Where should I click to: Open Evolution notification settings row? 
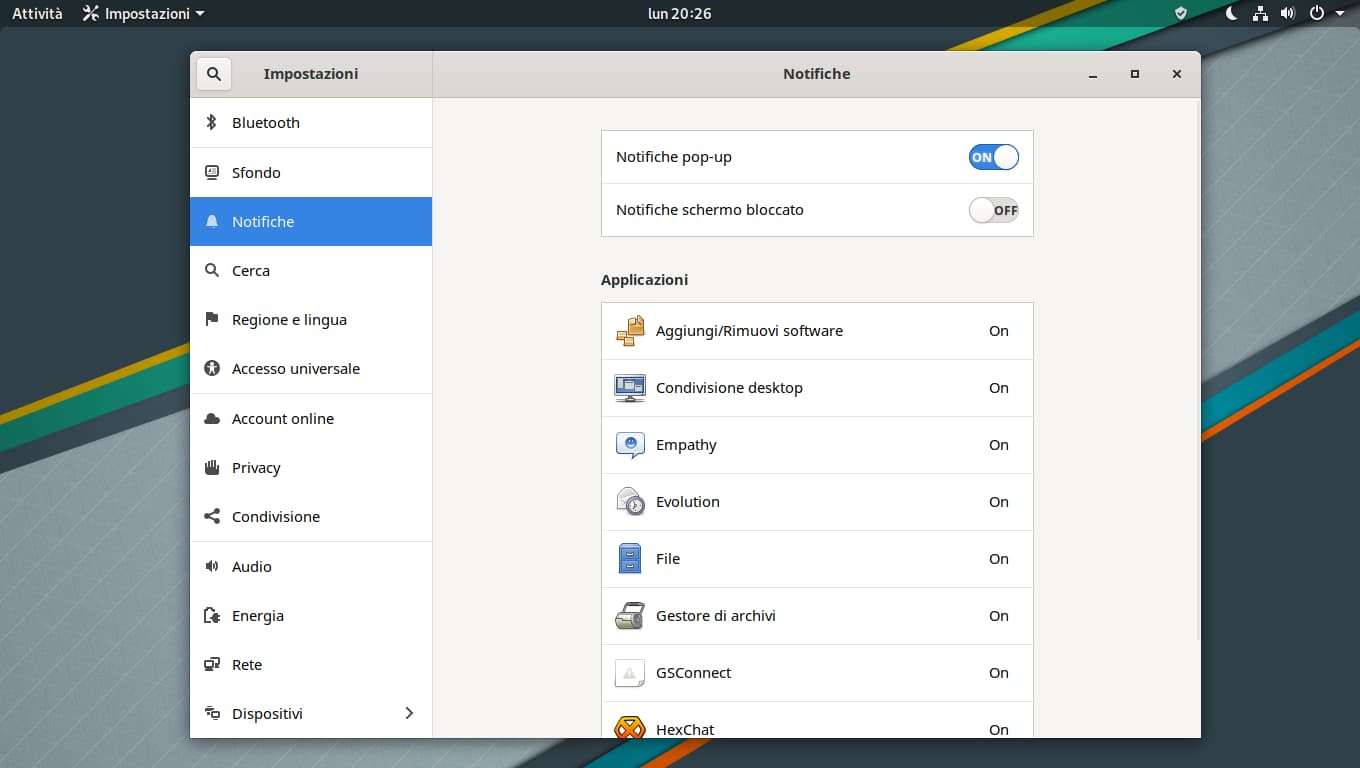tap(817, 502)
